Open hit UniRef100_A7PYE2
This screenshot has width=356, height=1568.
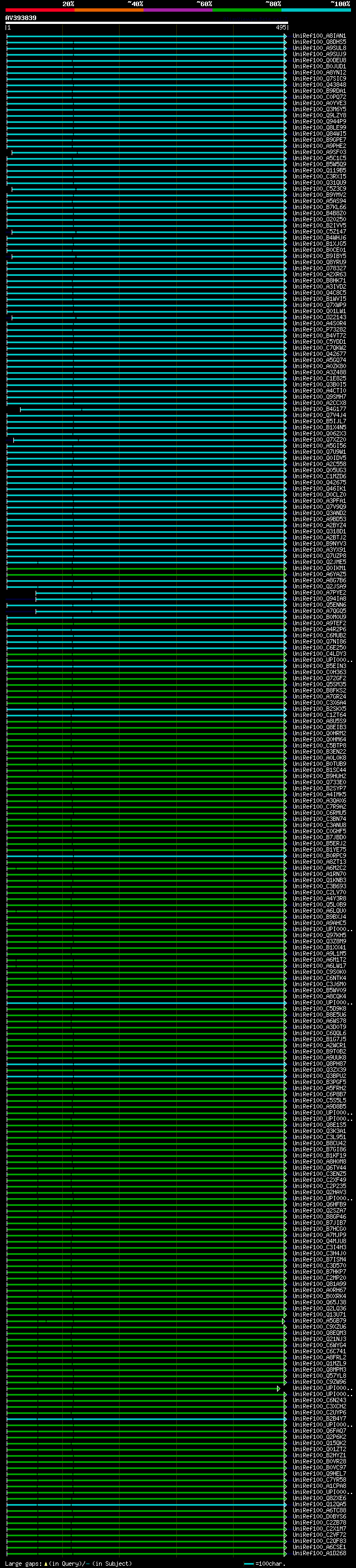[x=319, y=592]
